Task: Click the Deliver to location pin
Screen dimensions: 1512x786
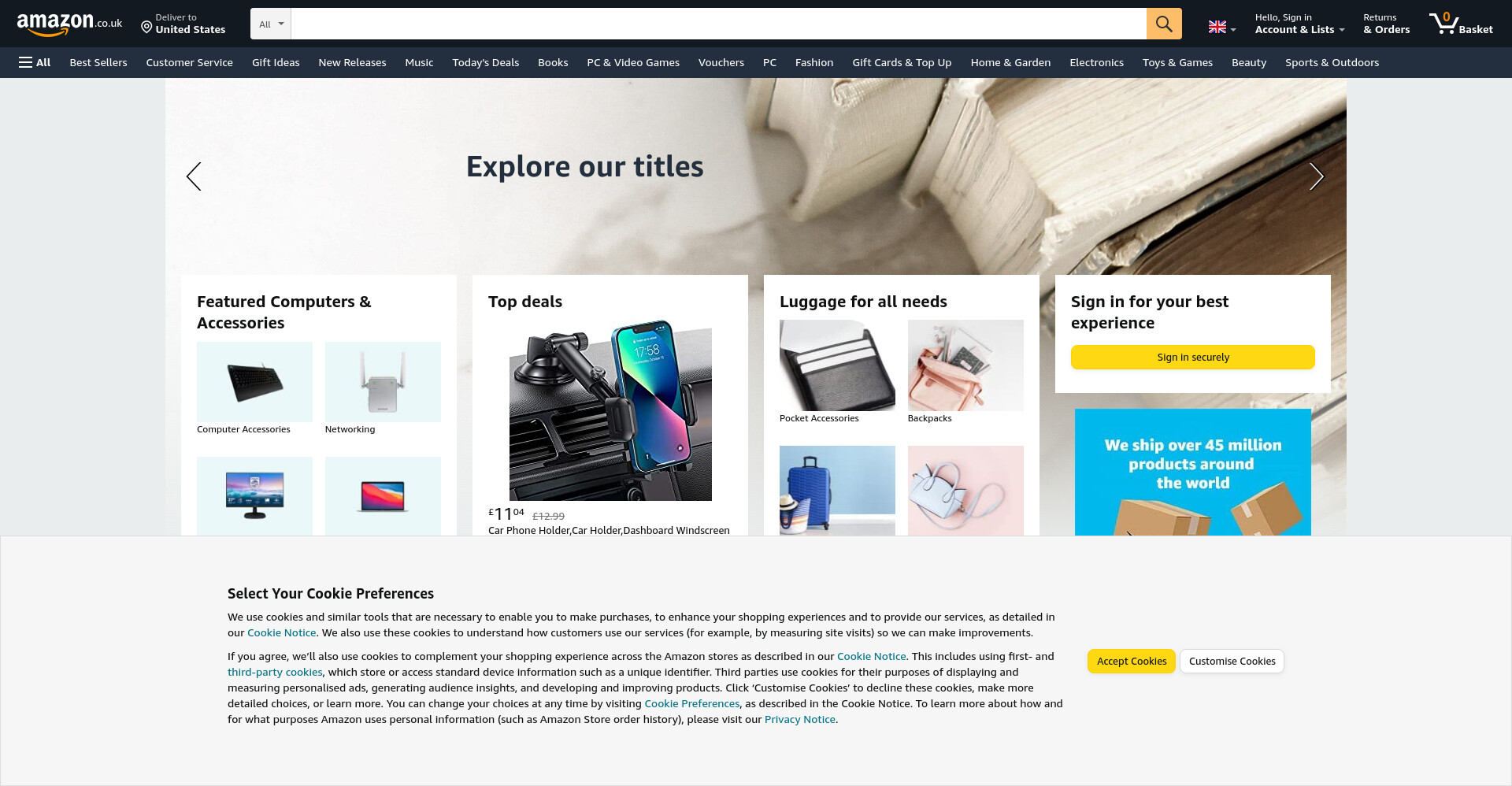Action: [146, 28]
